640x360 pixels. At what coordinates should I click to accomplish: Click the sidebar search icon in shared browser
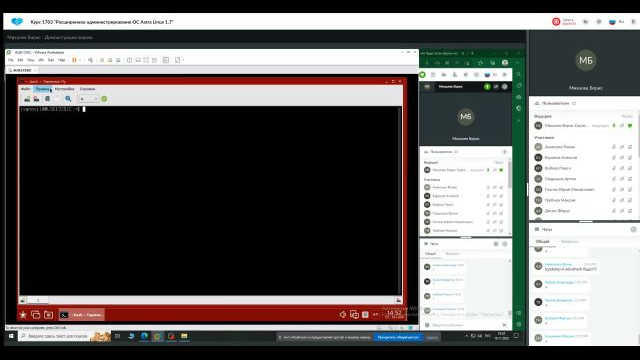coord(519,74)
